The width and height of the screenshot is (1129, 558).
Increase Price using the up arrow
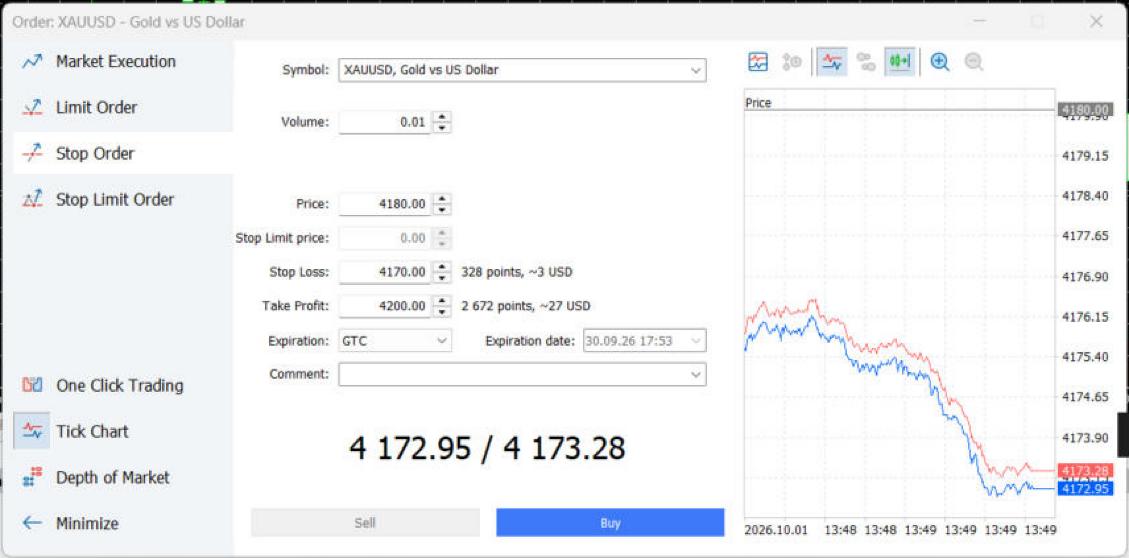click(x=442, y=199)
